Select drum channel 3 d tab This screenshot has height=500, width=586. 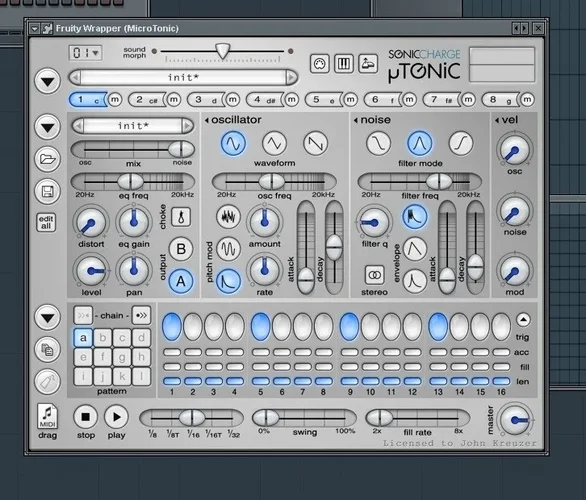pyautogui.click(x=206, y=100)
